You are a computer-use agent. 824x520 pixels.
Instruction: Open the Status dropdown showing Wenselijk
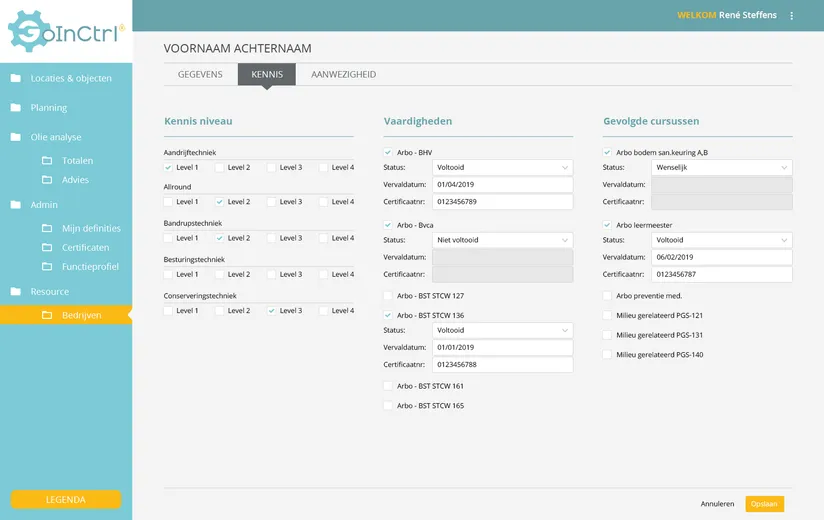[x=722, y=167]
